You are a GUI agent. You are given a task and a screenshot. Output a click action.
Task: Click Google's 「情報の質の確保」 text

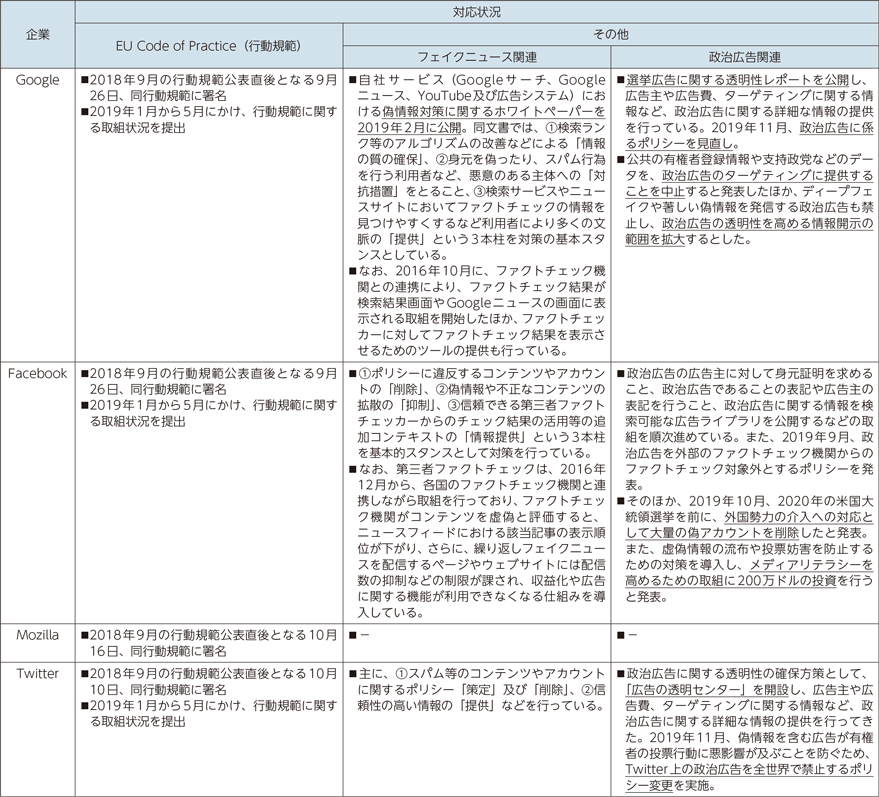(481, 151)
